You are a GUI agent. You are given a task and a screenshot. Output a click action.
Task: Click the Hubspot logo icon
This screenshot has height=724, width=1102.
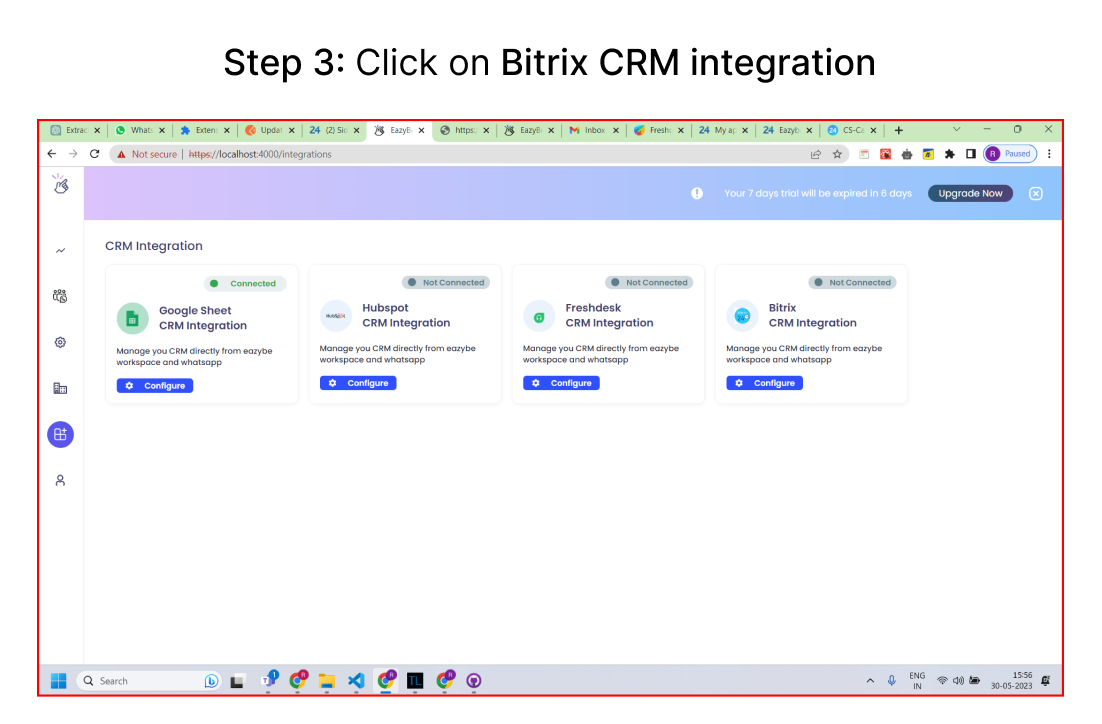tap(336, 316)
